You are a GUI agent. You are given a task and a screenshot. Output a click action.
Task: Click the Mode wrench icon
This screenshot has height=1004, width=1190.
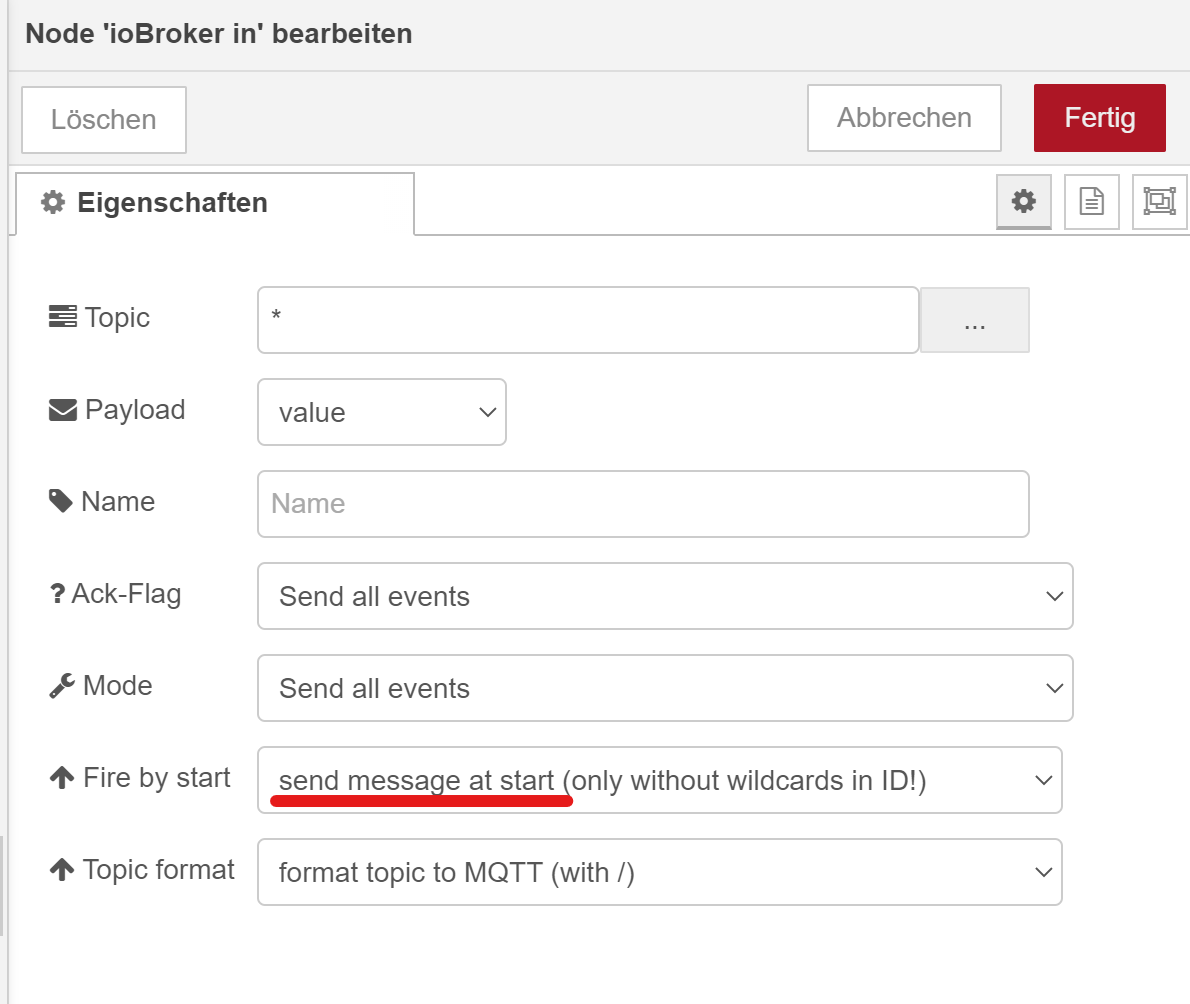(61, 685)
